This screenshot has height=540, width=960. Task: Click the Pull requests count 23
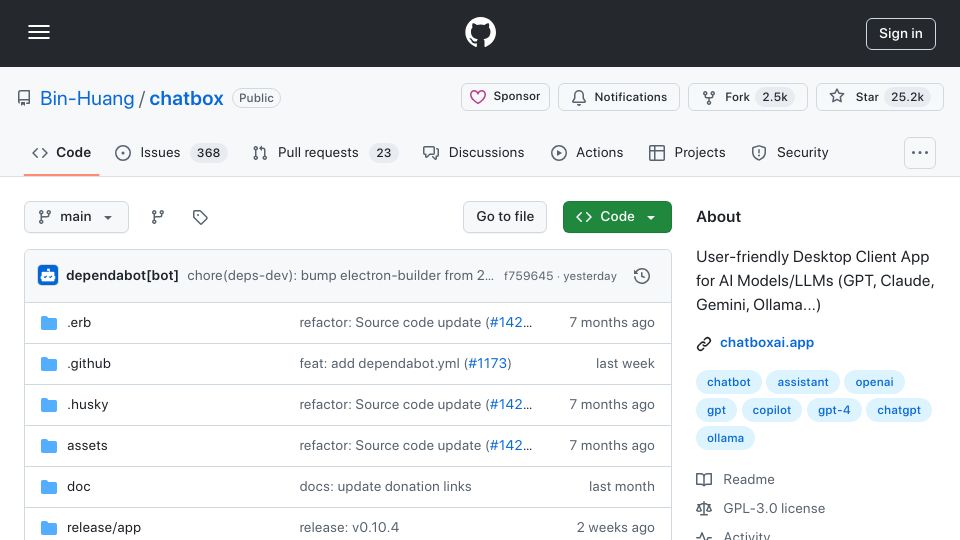[x=383, y=152]
